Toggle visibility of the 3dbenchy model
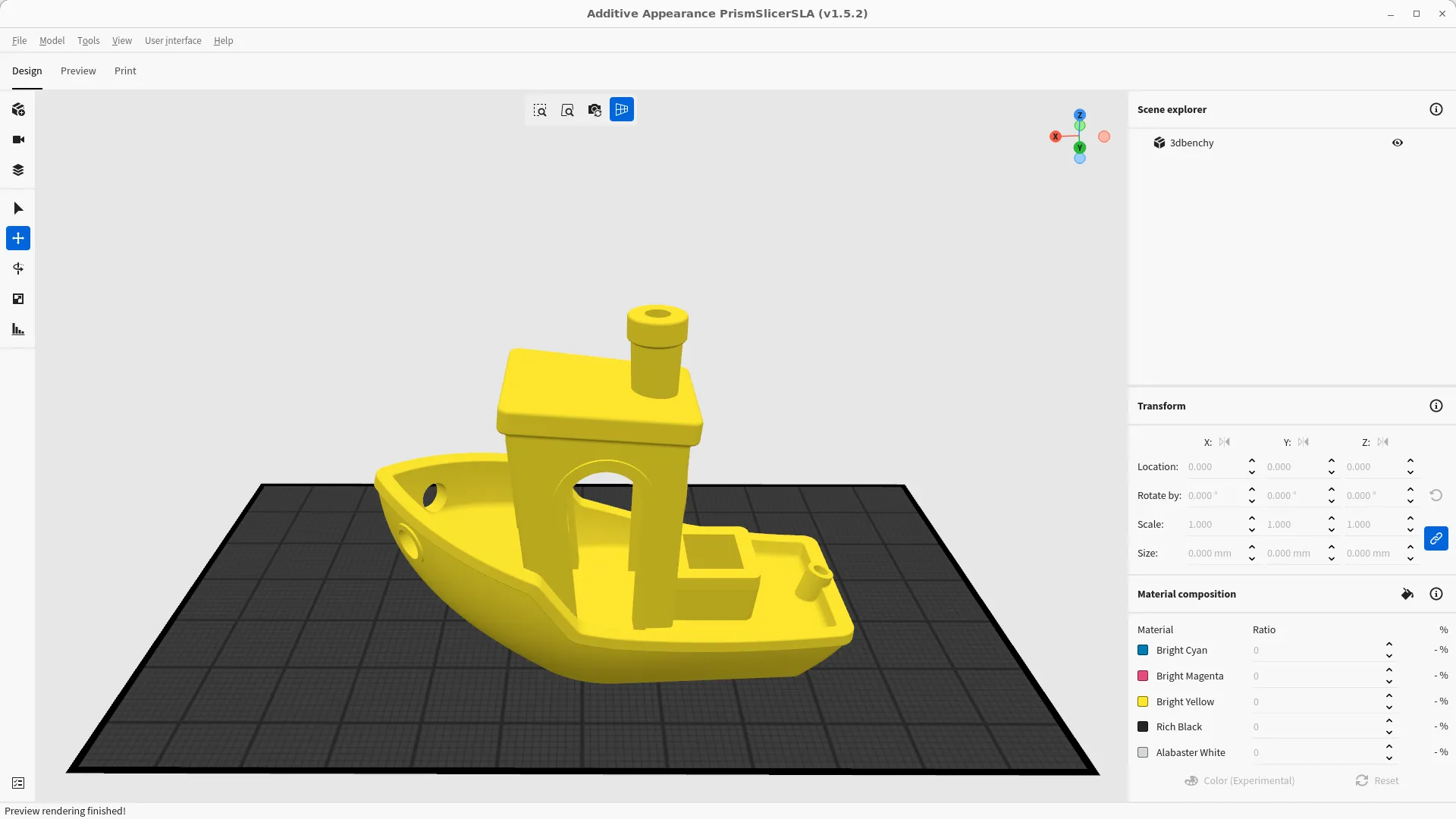 click(x=1397, y=143)
